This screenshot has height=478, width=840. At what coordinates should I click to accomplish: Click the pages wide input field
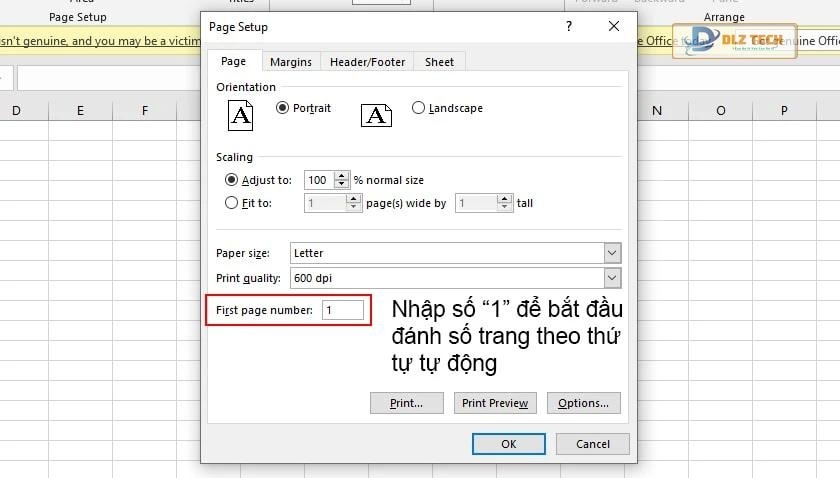[x=326, y=203]
